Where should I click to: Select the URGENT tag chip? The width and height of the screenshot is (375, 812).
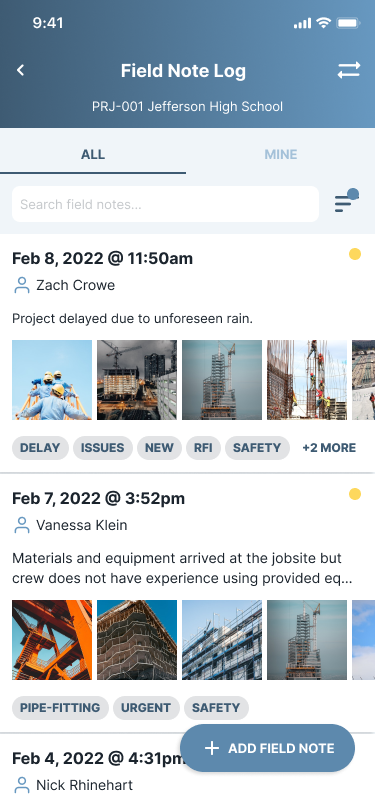click(147, 708)
